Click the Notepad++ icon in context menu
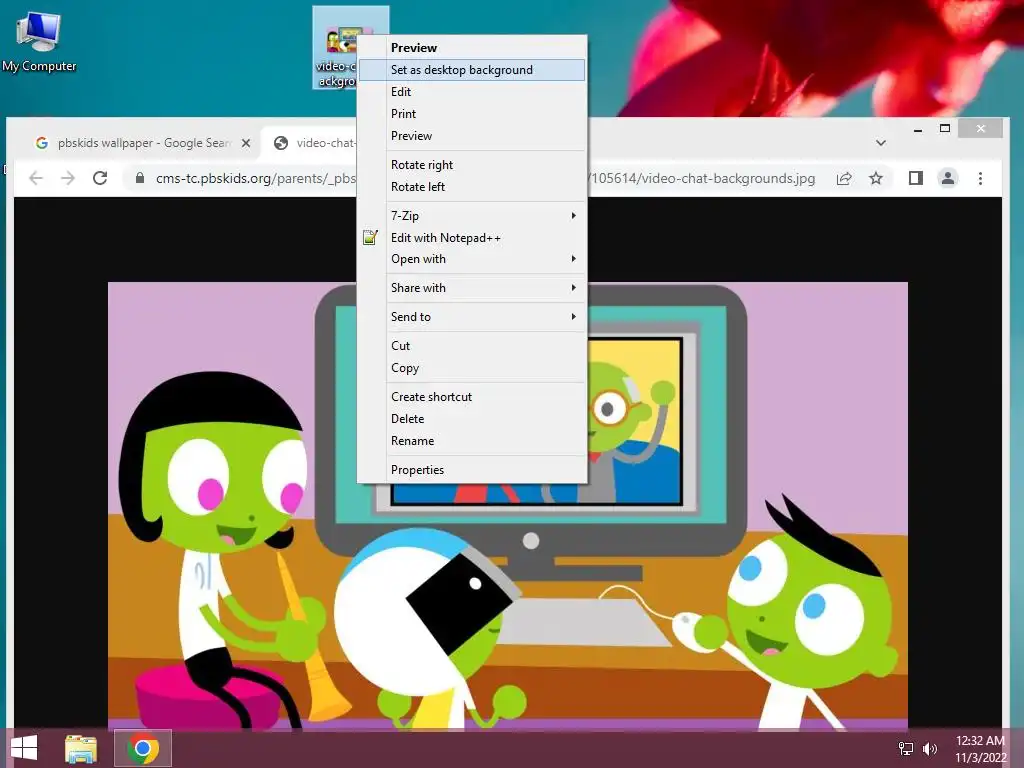Image resolution: width=1024 pixels, height=768 pixels. [x=370, y=238]
